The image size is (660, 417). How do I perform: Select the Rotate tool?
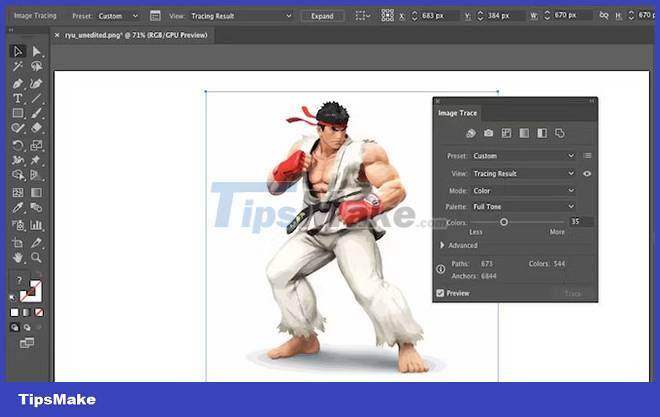point(18,146)
